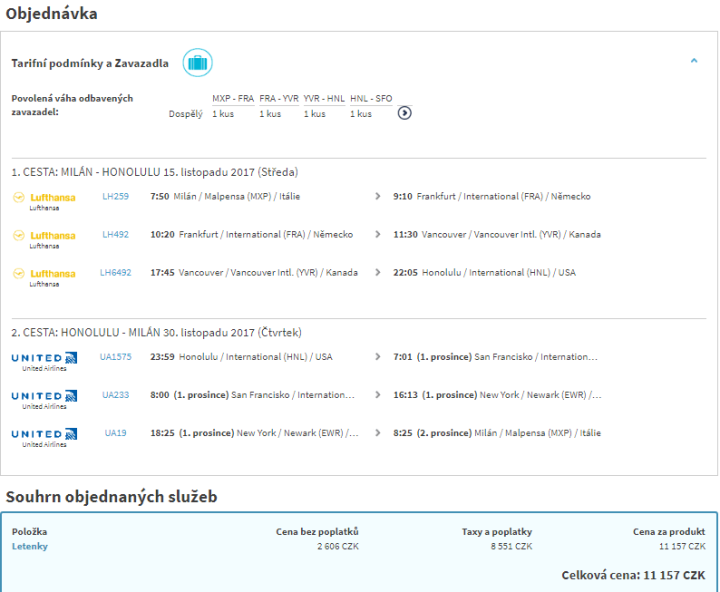Click the arrow chevron in the UA19 row
720x592 pixels.
pos(377,434)
